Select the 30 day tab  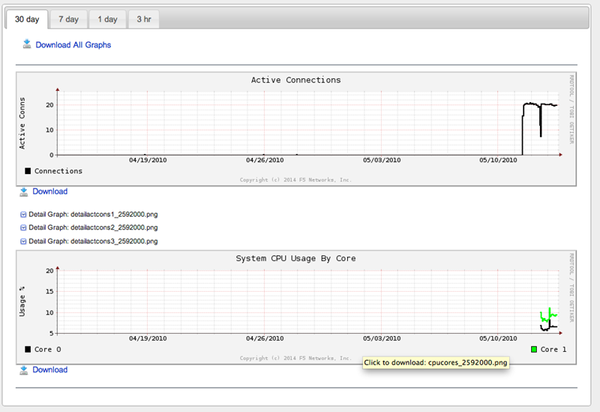click(27, 20)
